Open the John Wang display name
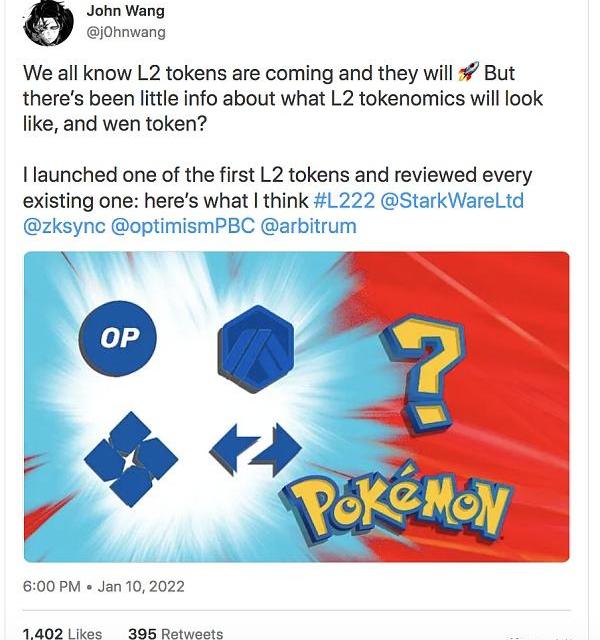Screen dimensions: 600x640 pos(125,11)
